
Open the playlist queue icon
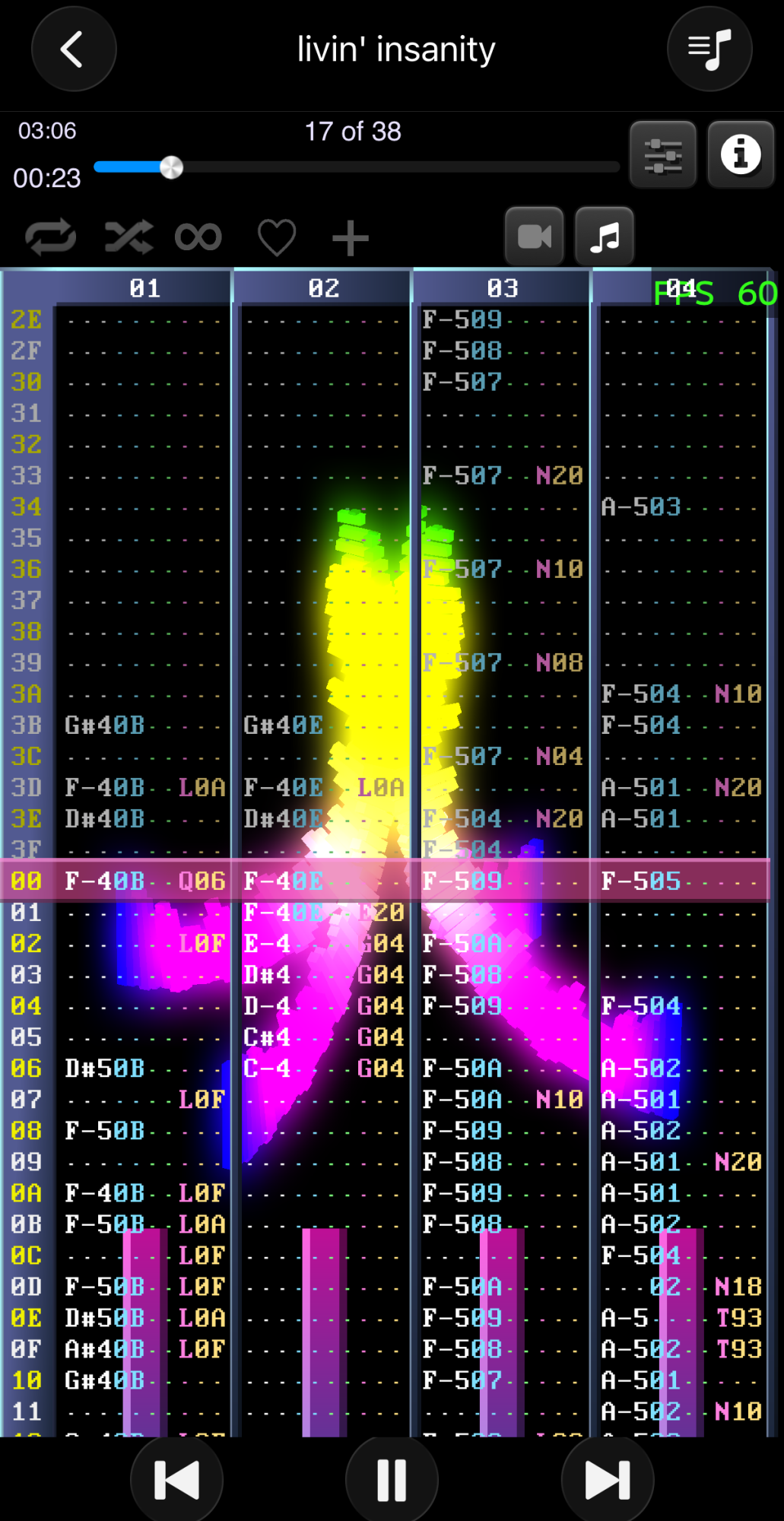(709, 49)
